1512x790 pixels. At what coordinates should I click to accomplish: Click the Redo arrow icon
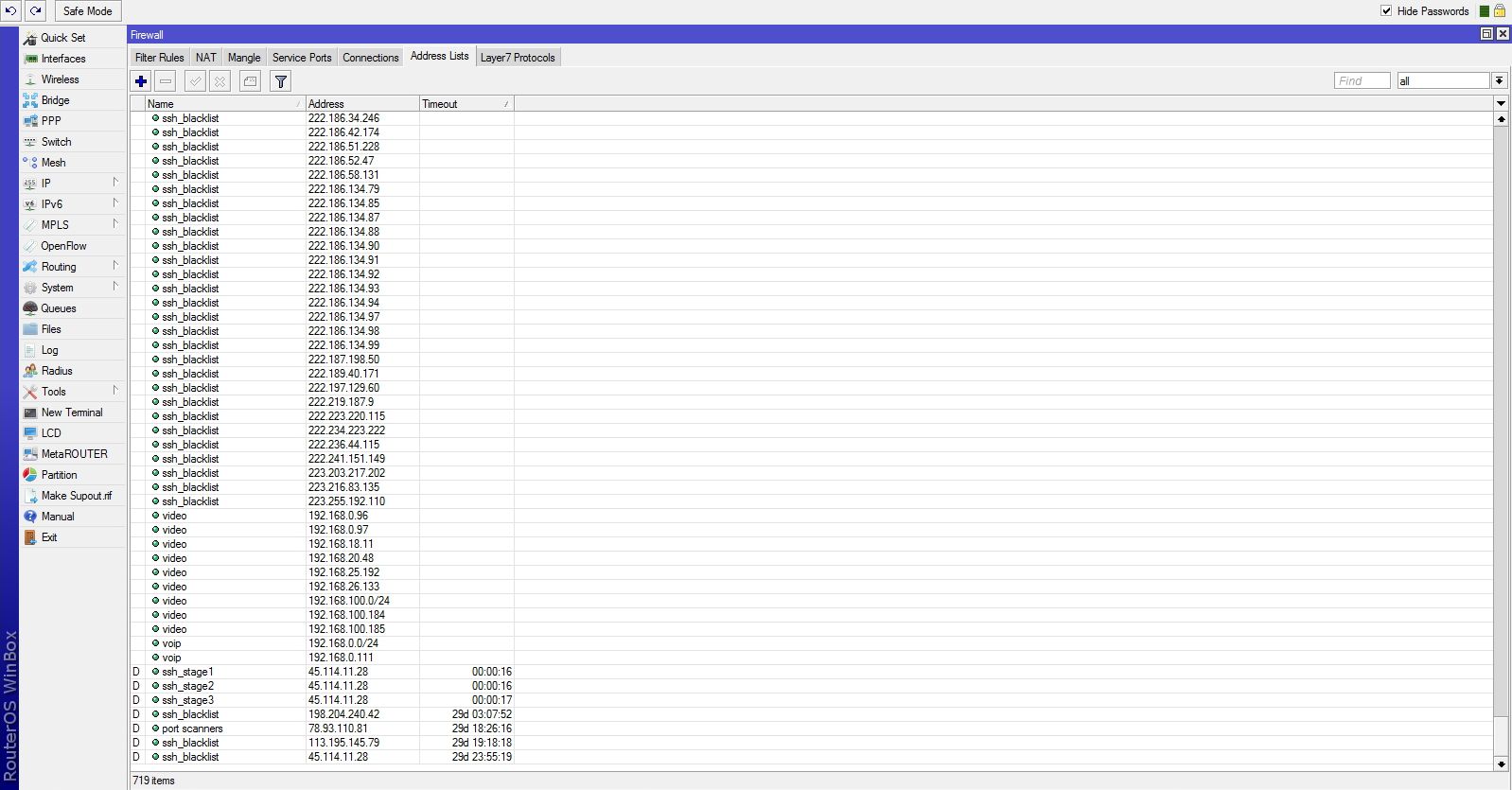pos(35,11)
